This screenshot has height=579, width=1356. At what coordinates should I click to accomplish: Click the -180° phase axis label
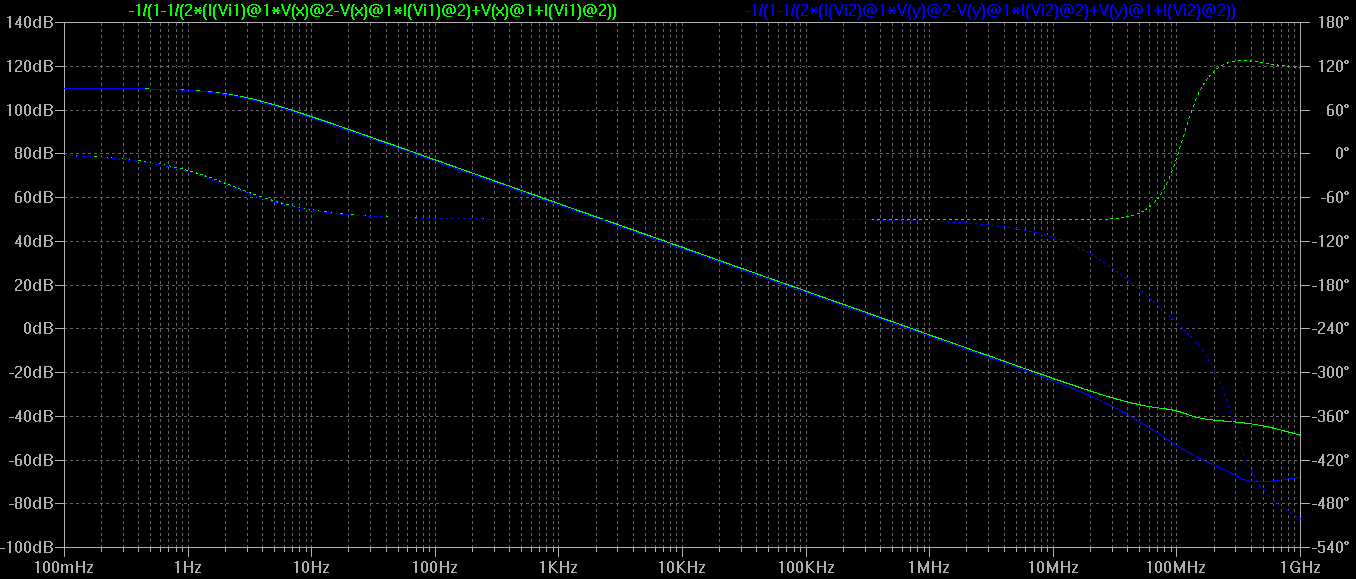tap(1332, 285)
